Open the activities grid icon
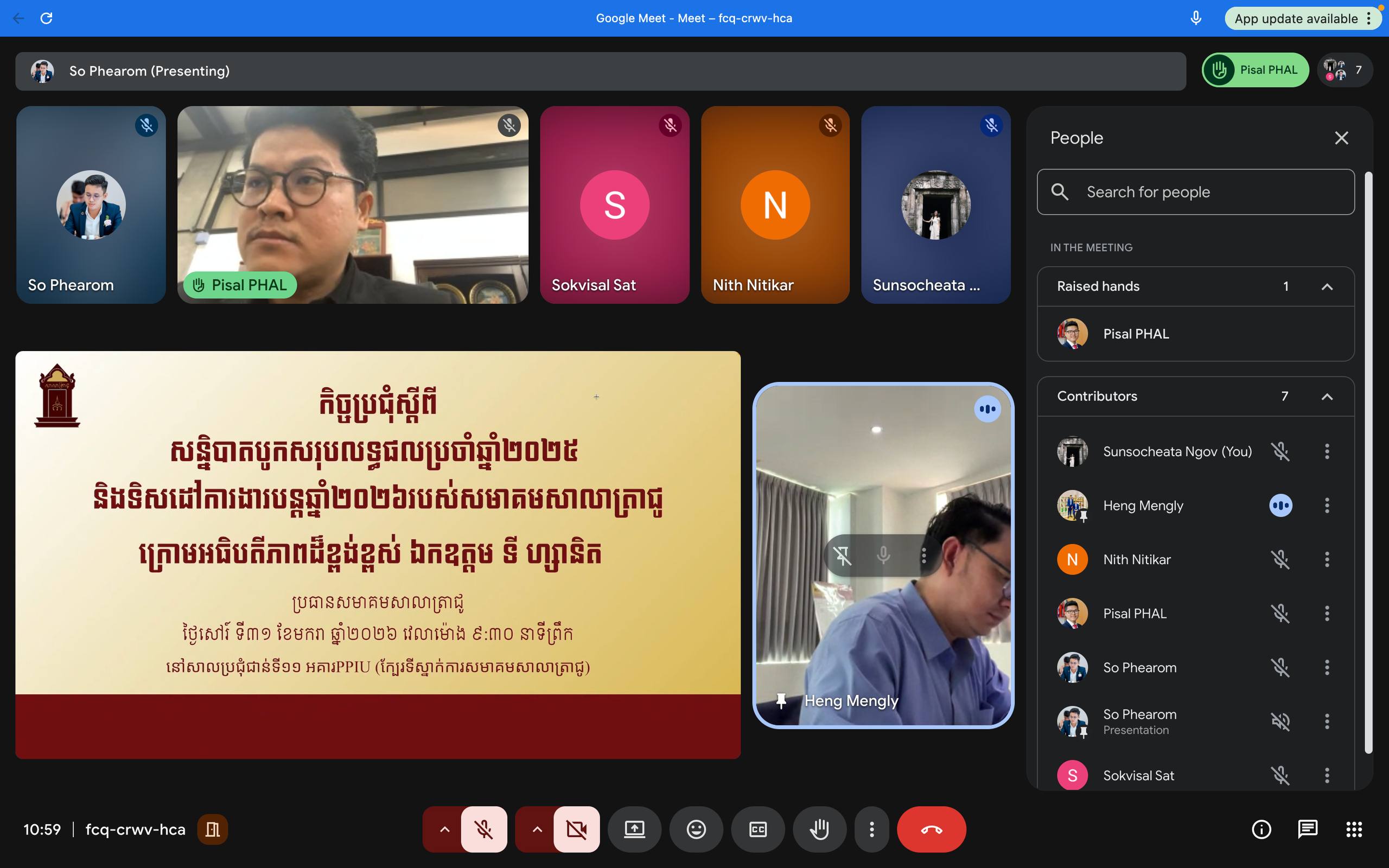Viewport: 1389px width, 868px height. pyautogui.click(x=1354, y=829)
